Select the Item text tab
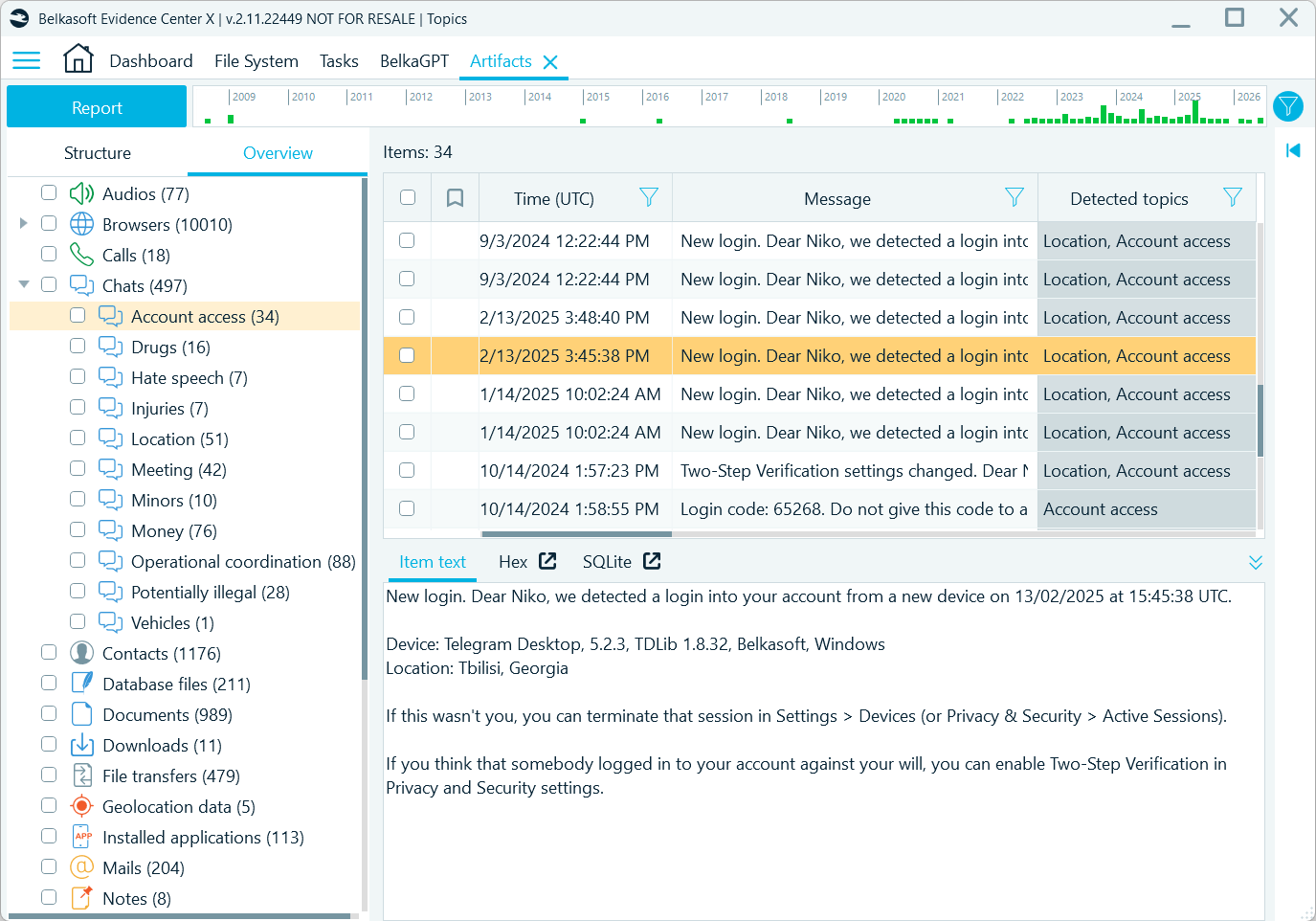1316x921 pixels. coord(433,562)
